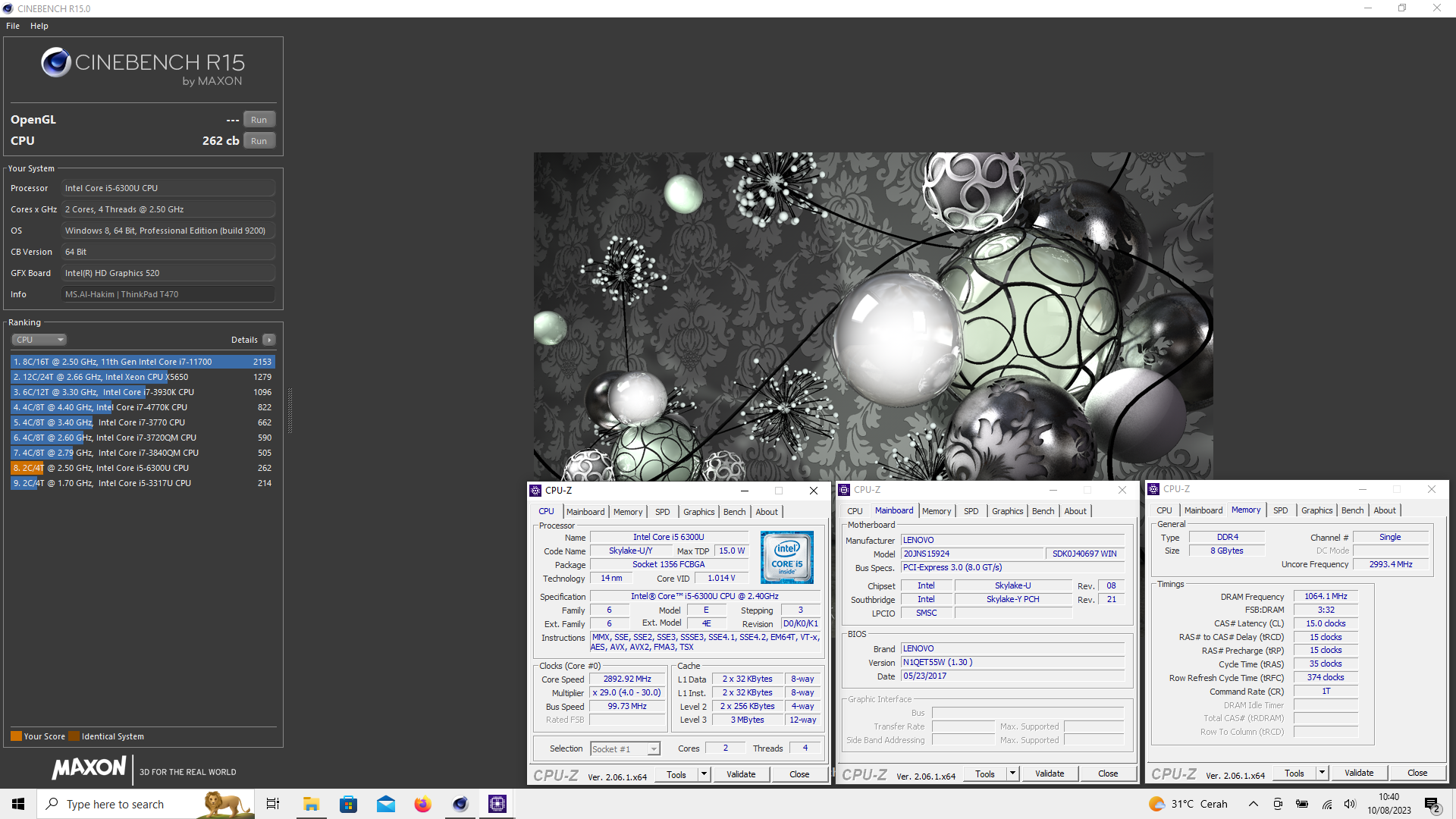Open Graphics tab in first CPU-Z window

pyautogui.click(x=698, y=512)
